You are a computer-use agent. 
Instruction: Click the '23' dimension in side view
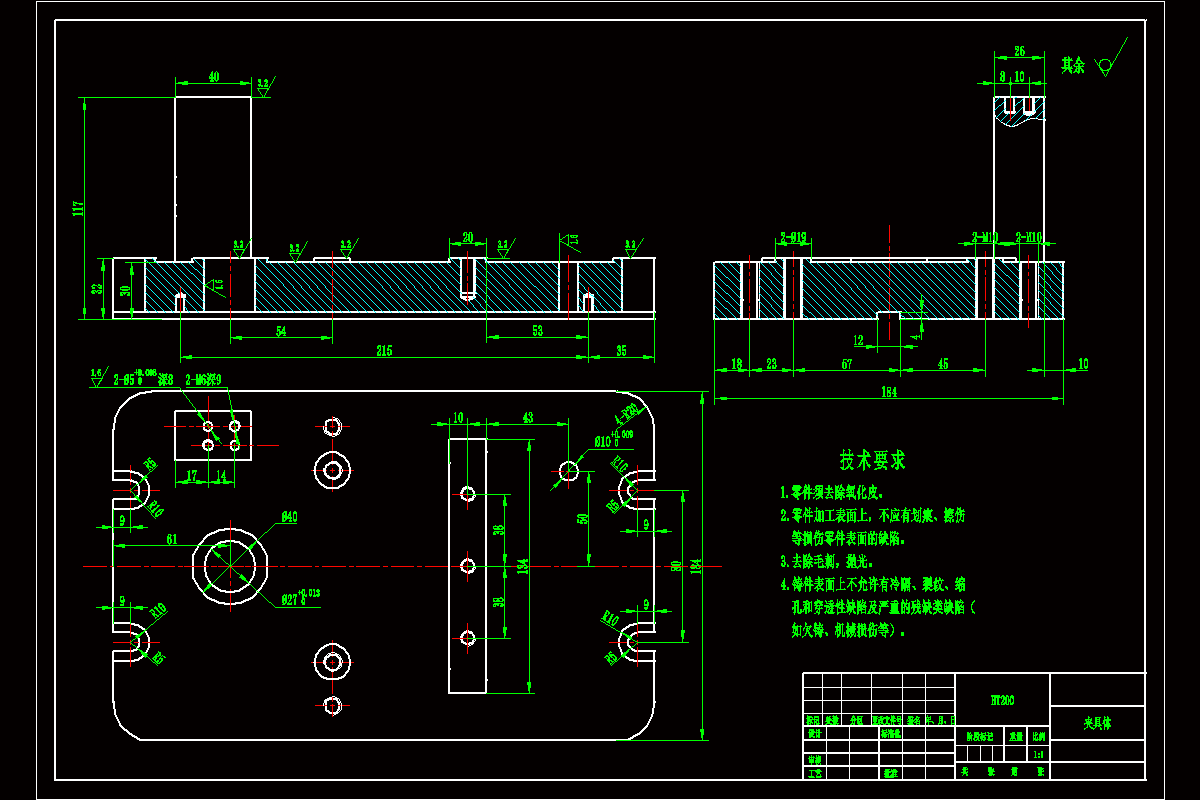coord(771,364)
